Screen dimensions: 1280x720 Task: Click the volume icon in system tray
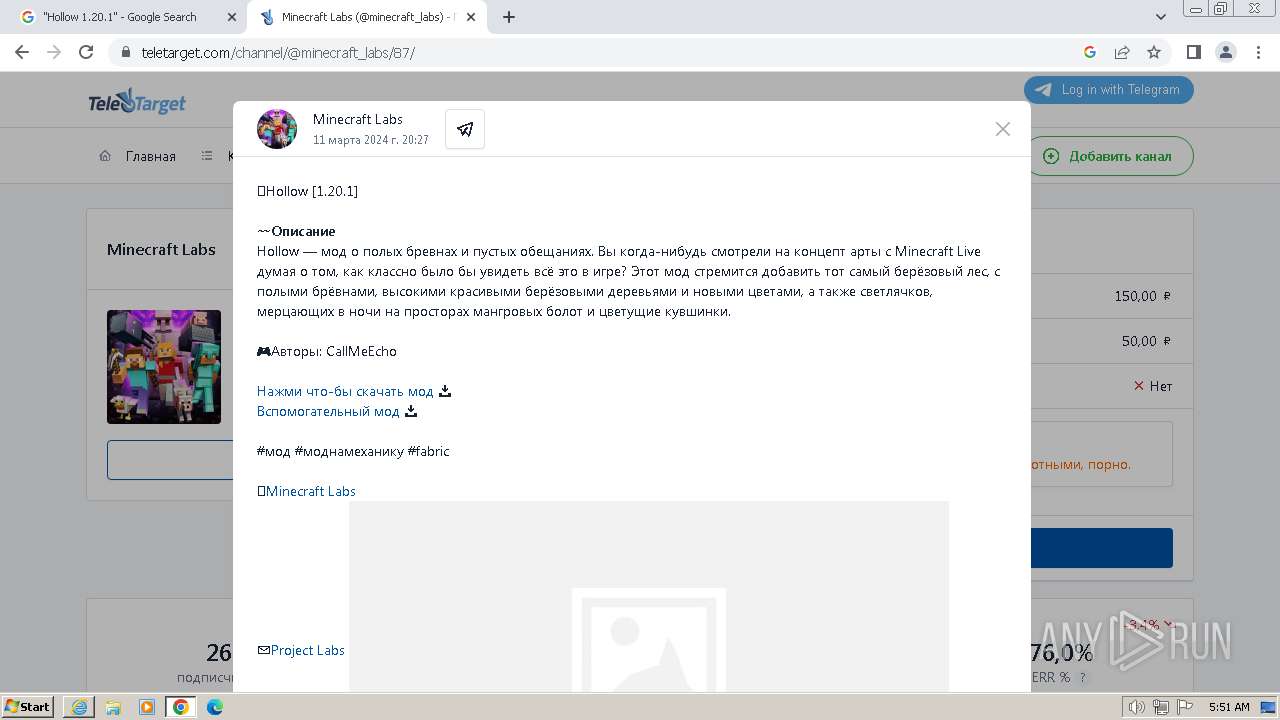[x=1138, y=707]
